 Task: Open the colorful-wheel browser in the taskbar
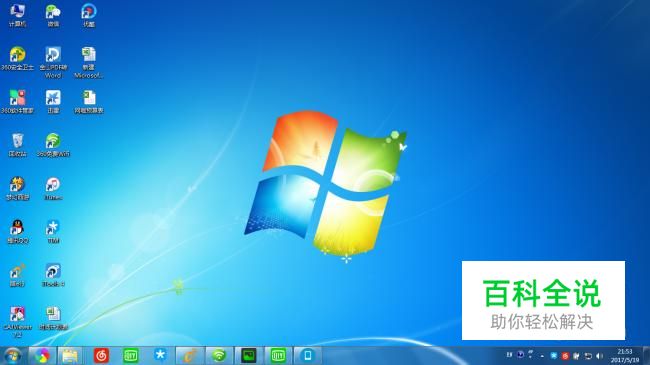click(x=42, y=356)
